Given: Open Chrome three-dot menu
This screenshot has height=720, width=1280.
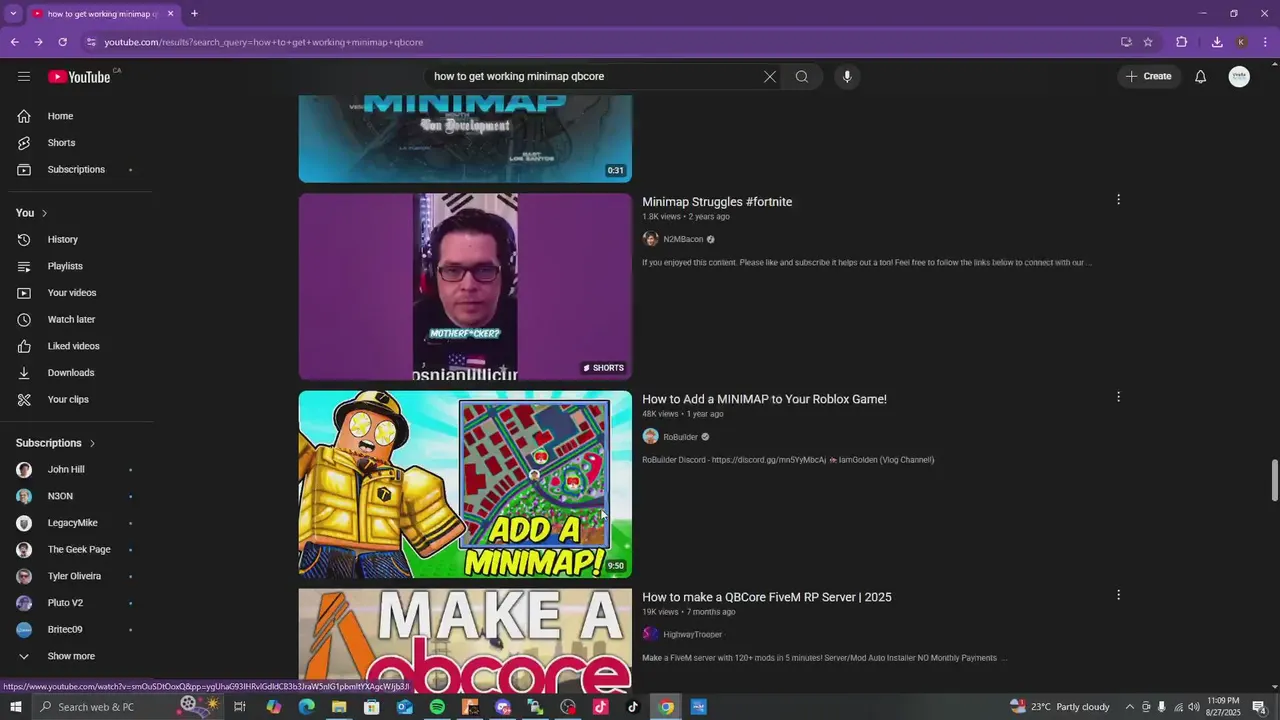Looking at the screenshot, I should point(1266,42).
